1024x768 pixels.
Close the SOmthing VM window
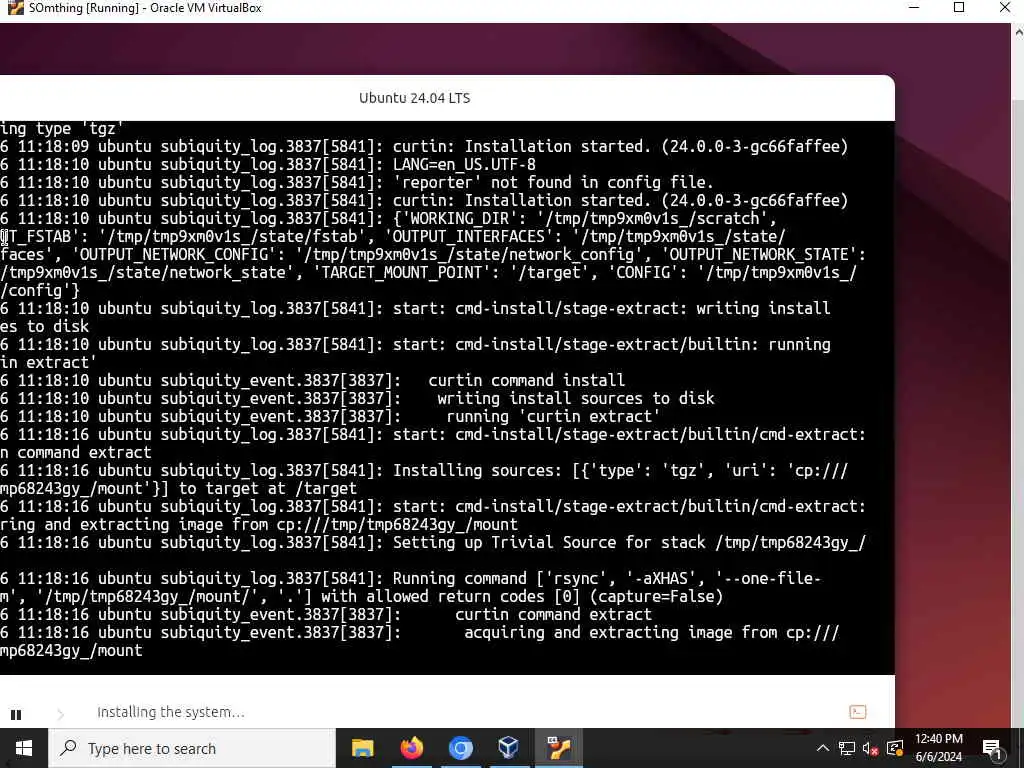click(x=1005, y=8)
